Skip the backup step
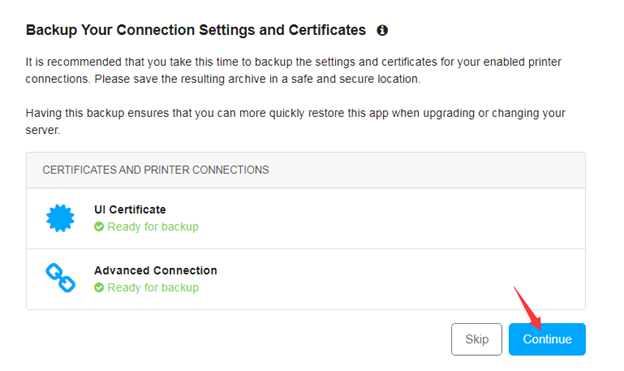 476,339
